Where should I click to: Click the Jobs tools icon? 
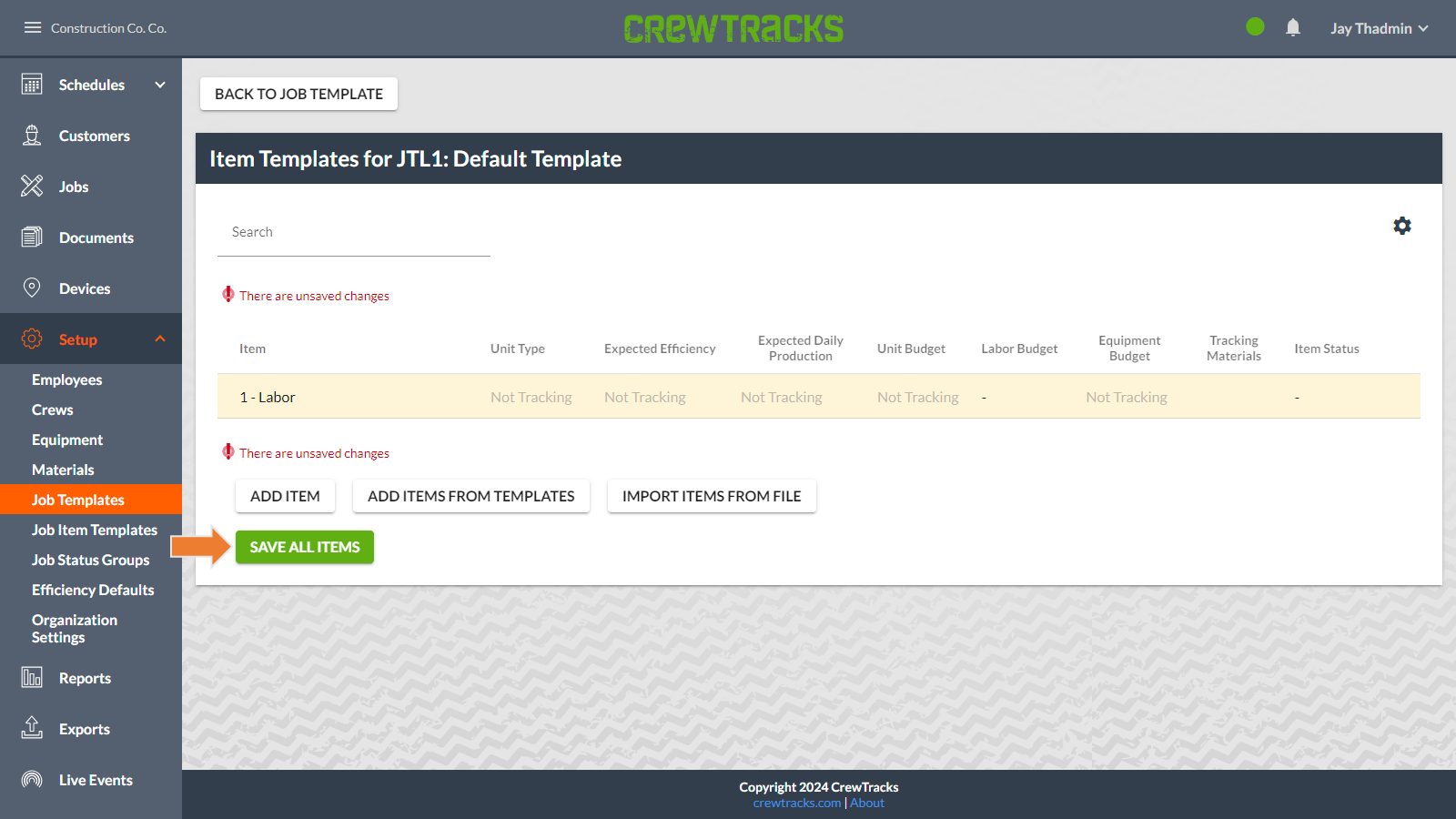32,187
